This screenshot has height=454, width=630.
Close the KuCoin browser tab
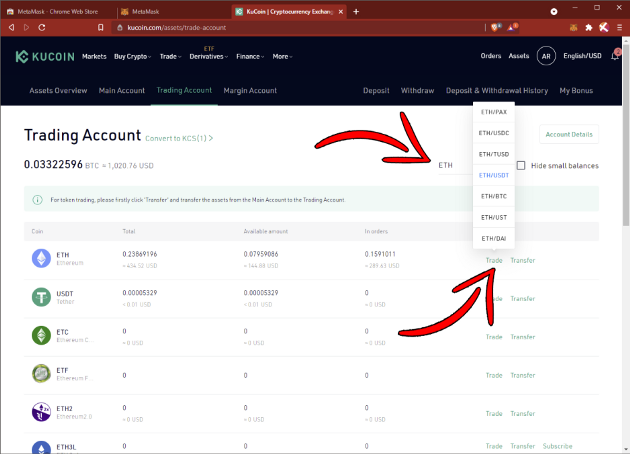(x=341, y=12)
